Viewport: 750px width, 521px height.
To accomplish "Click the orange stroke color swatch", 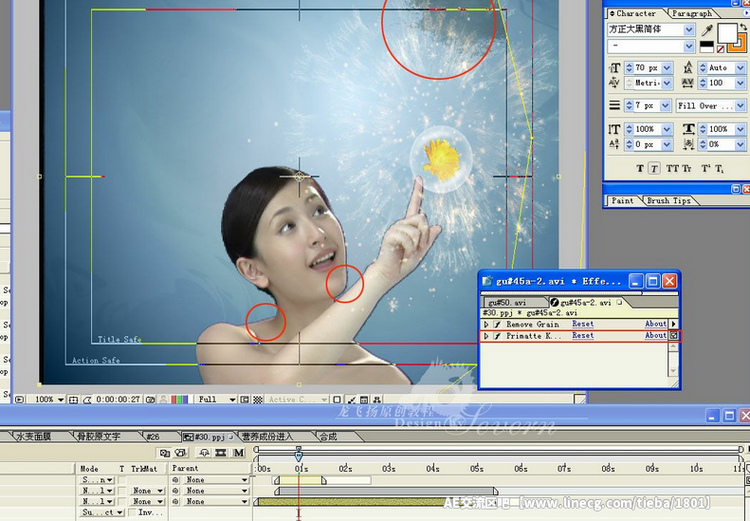I will click(738, 44).
